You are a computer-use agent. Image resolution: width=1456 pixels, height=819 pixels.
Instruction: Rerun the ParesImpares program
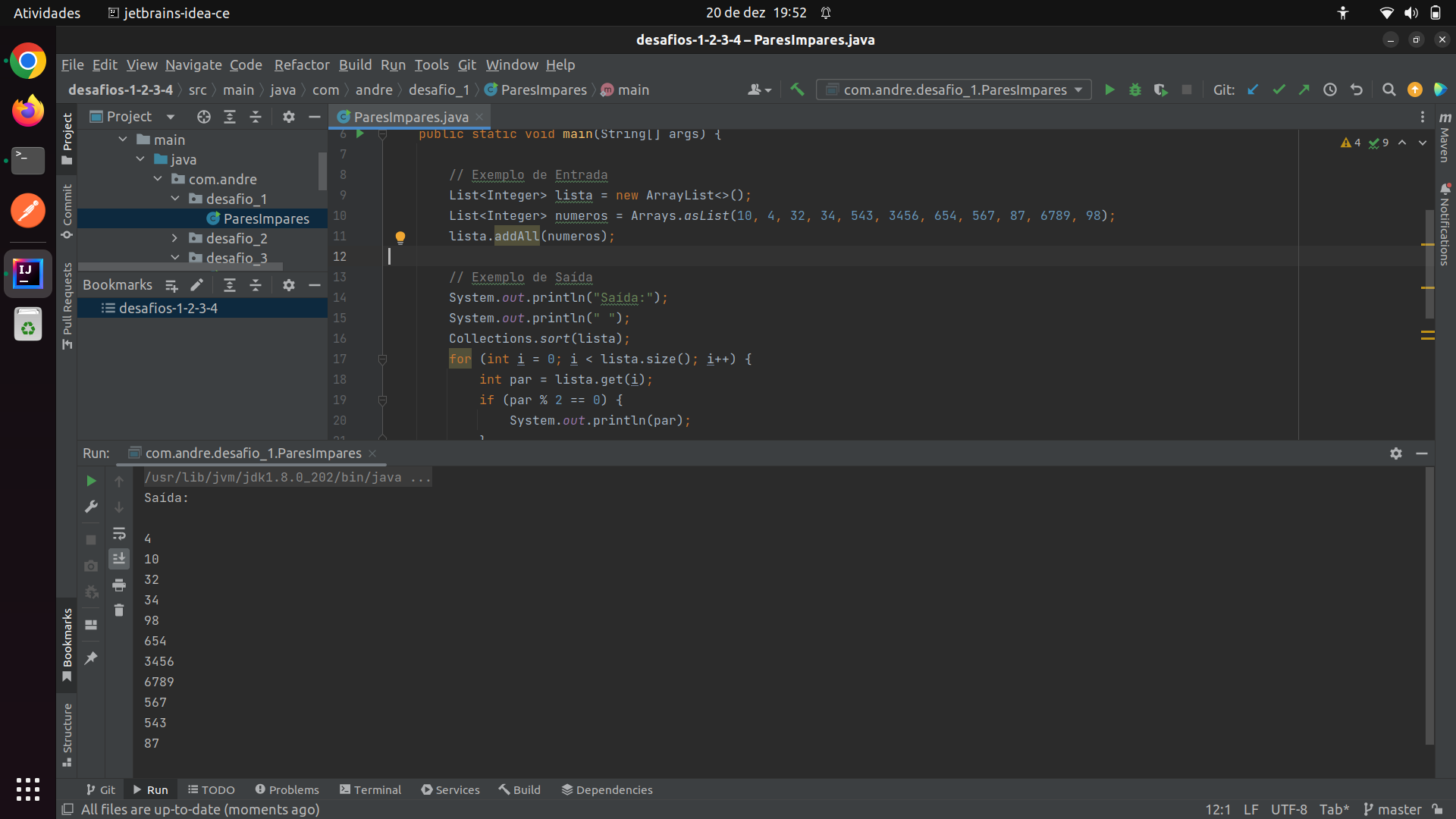[x=90, y=481]
